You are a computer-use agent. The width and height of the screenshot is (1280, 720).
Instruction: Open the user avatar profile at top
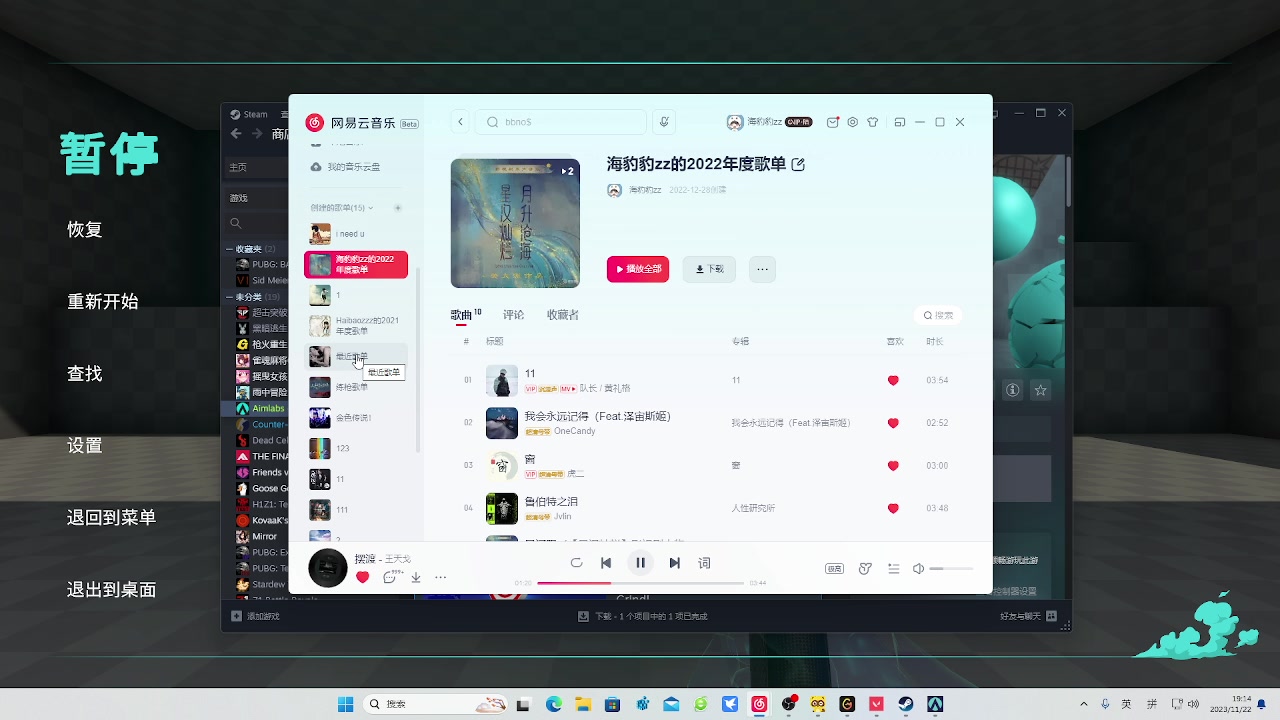pyautogui.click(x=735, y=122)
